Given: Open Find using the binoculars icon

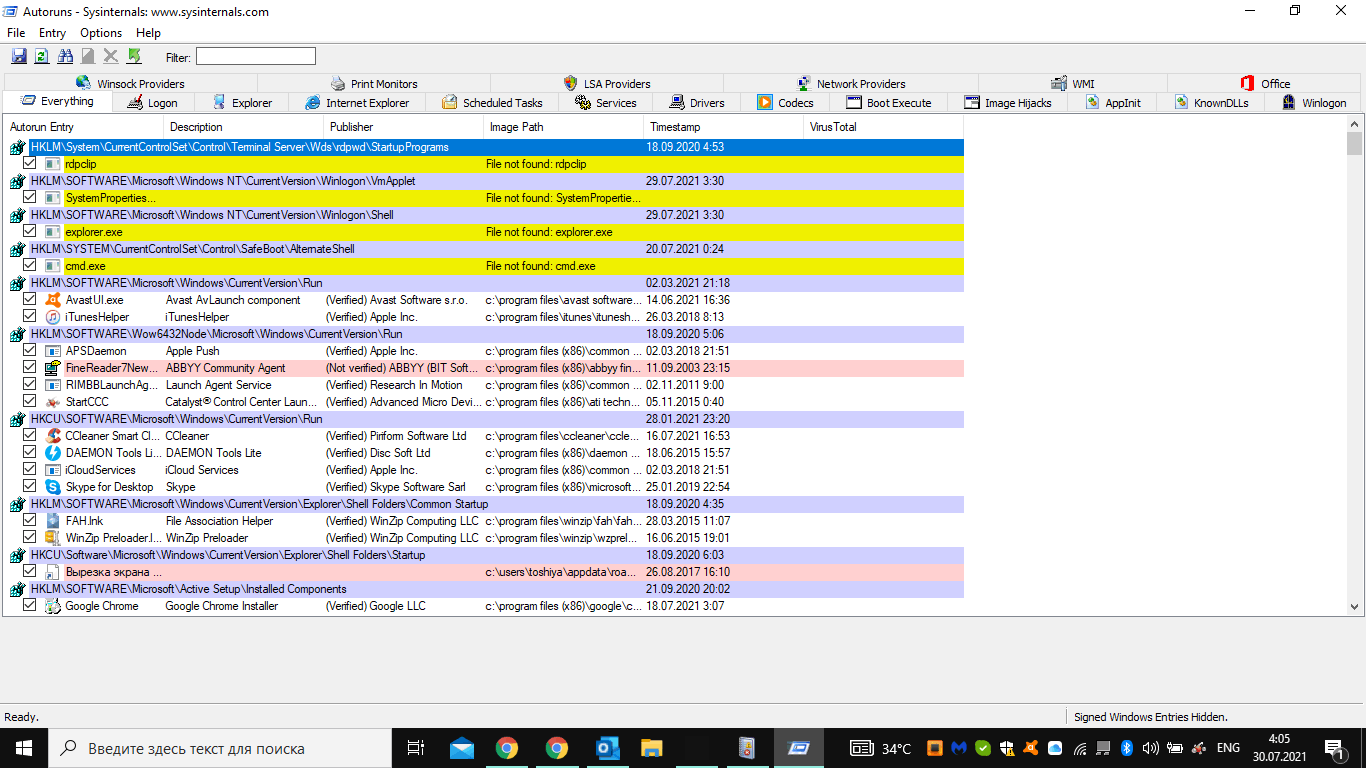Looking at the screenshot, I should tap(65, 56).
